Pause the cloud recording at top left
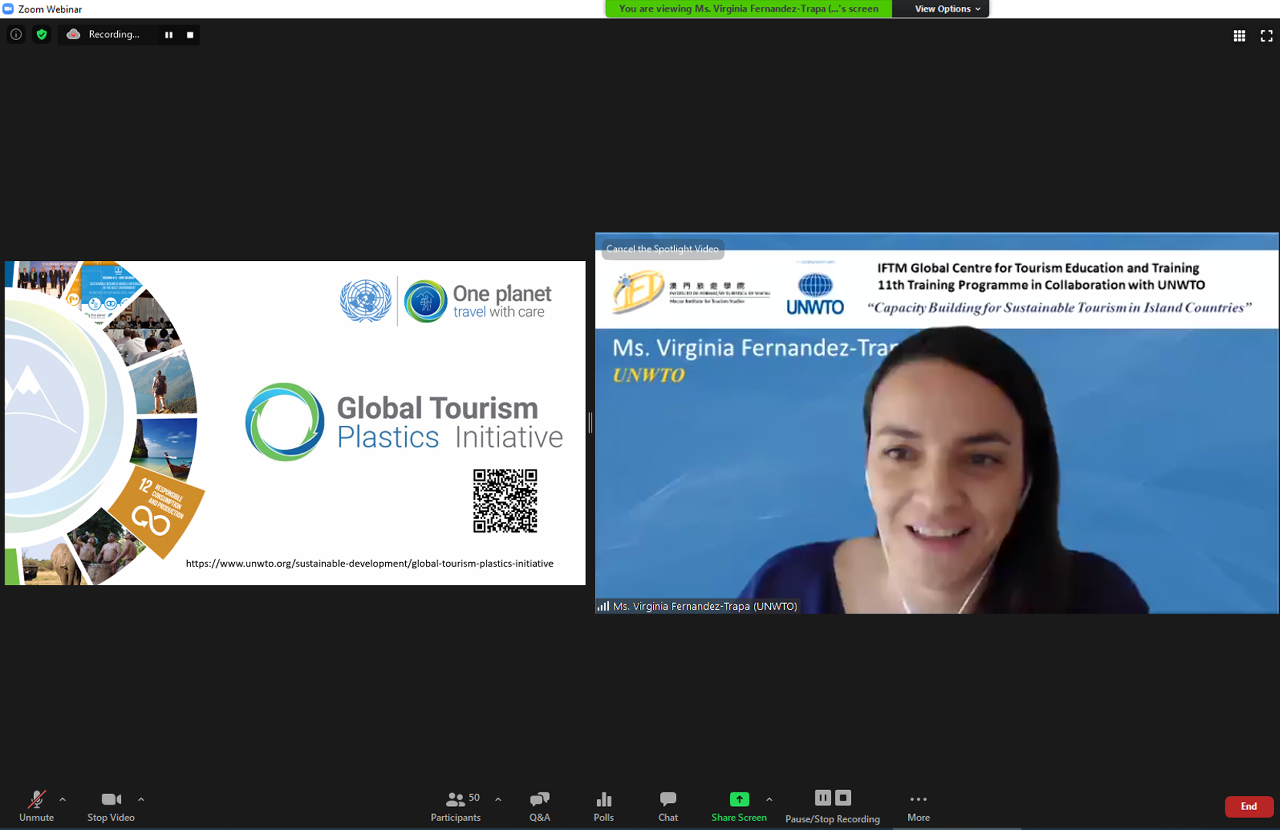The width and height of the screenshot is (1280, 830). coord(168,35)
